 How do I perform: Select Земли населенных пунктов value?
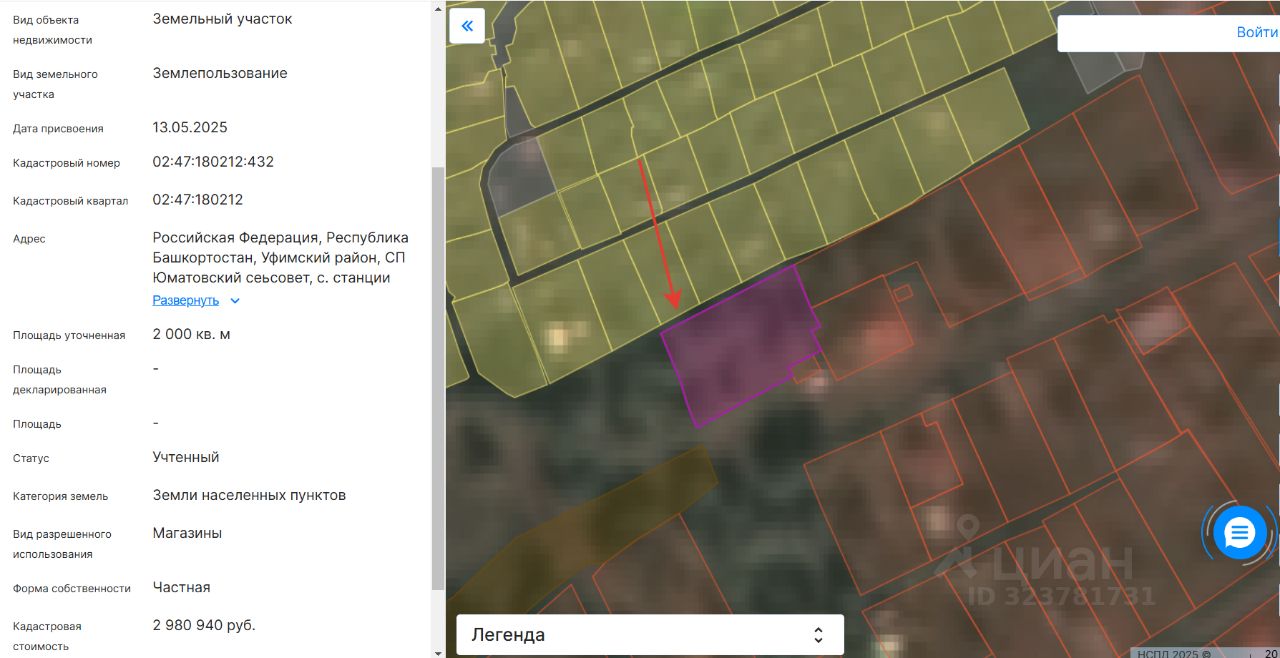pyautogui.click(x=249, y=495)
